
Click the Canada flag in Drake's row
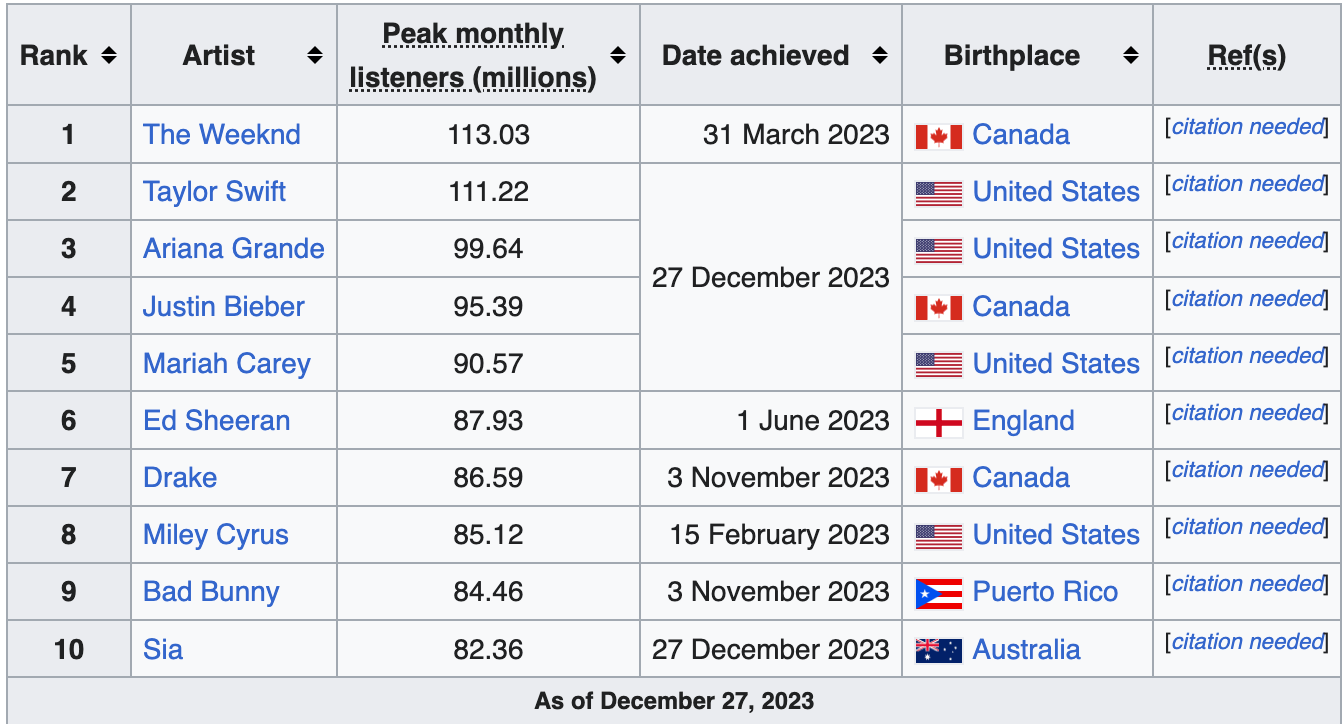(938, 479)
